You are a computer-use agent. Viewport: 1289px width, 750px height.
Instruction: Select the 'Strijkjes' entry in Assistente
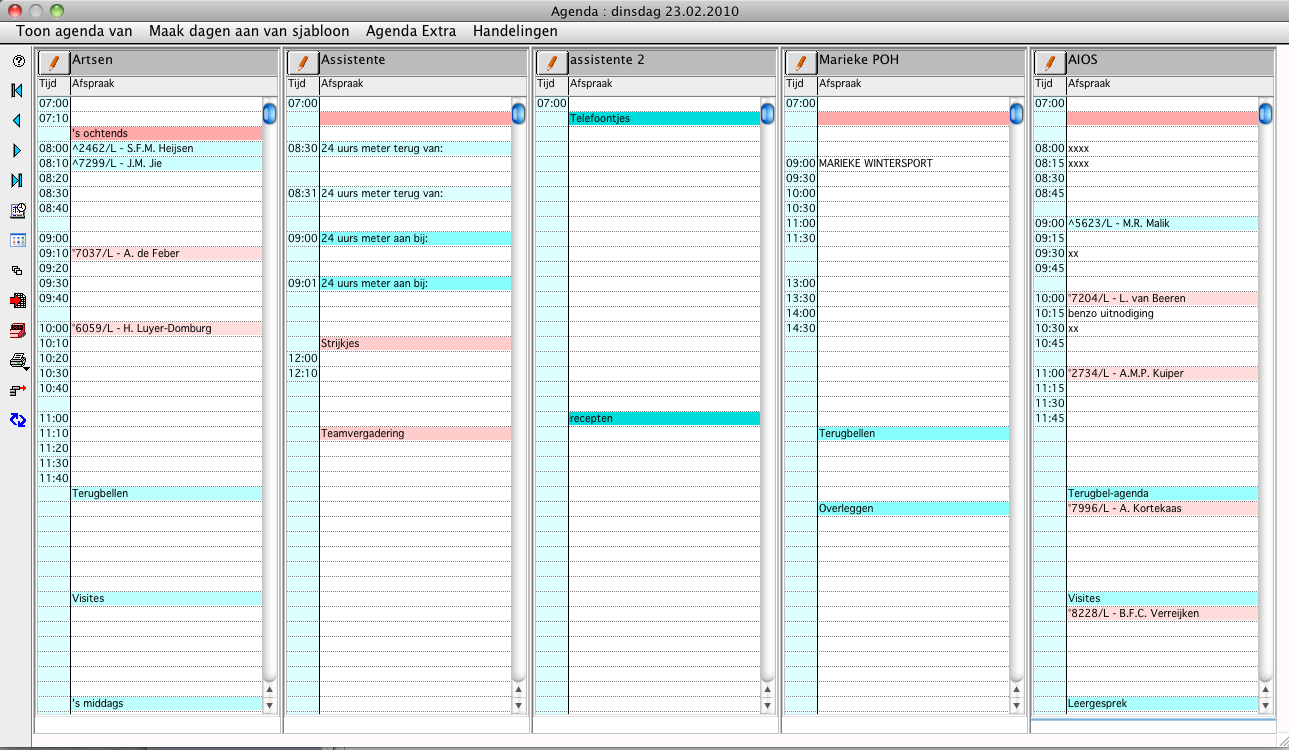click(415, 343)
